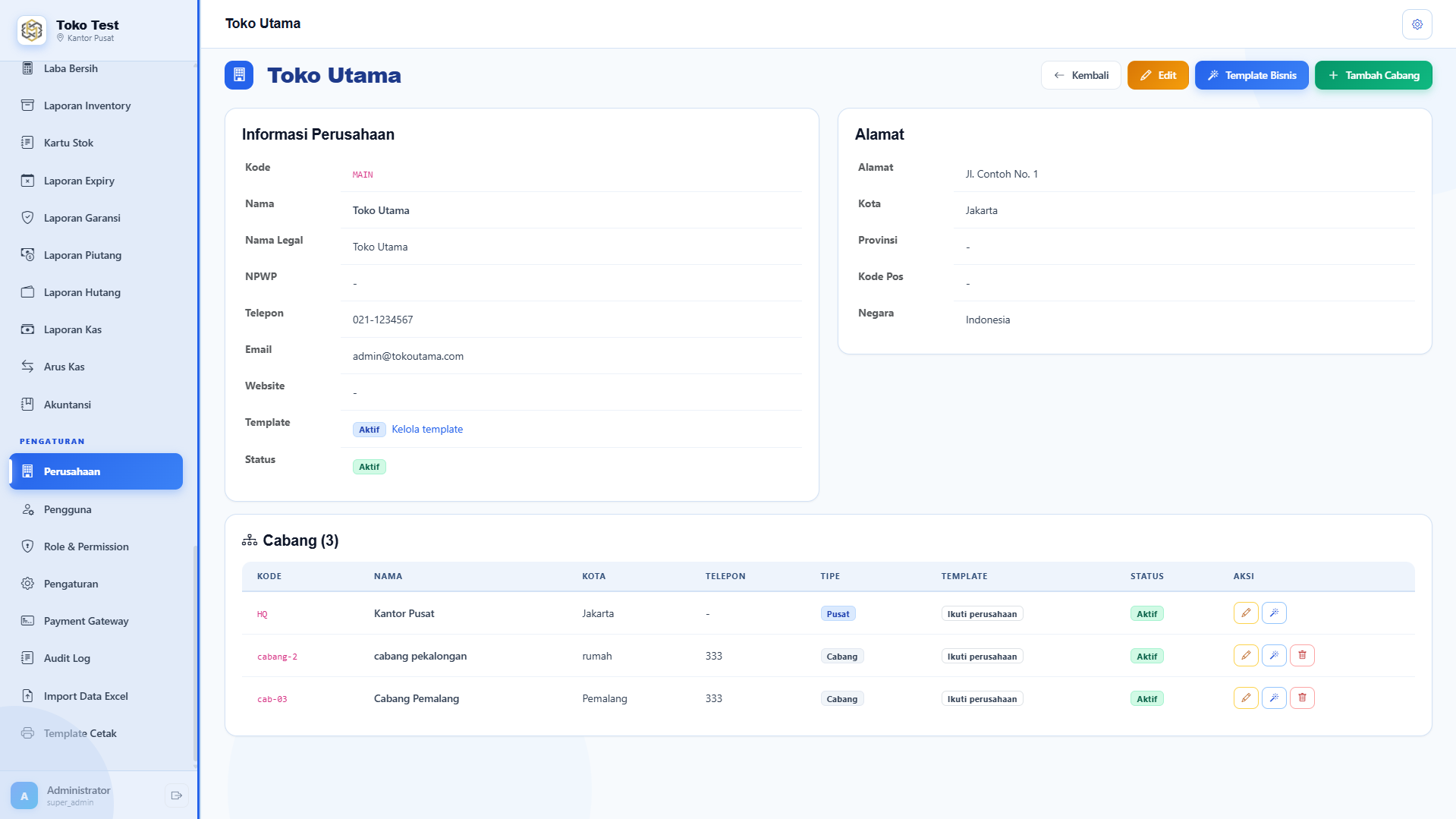1456x819 pixels.
Task: Click the Tambah Cabang button
Action: pyautogui.click(x=1373, y=75)
